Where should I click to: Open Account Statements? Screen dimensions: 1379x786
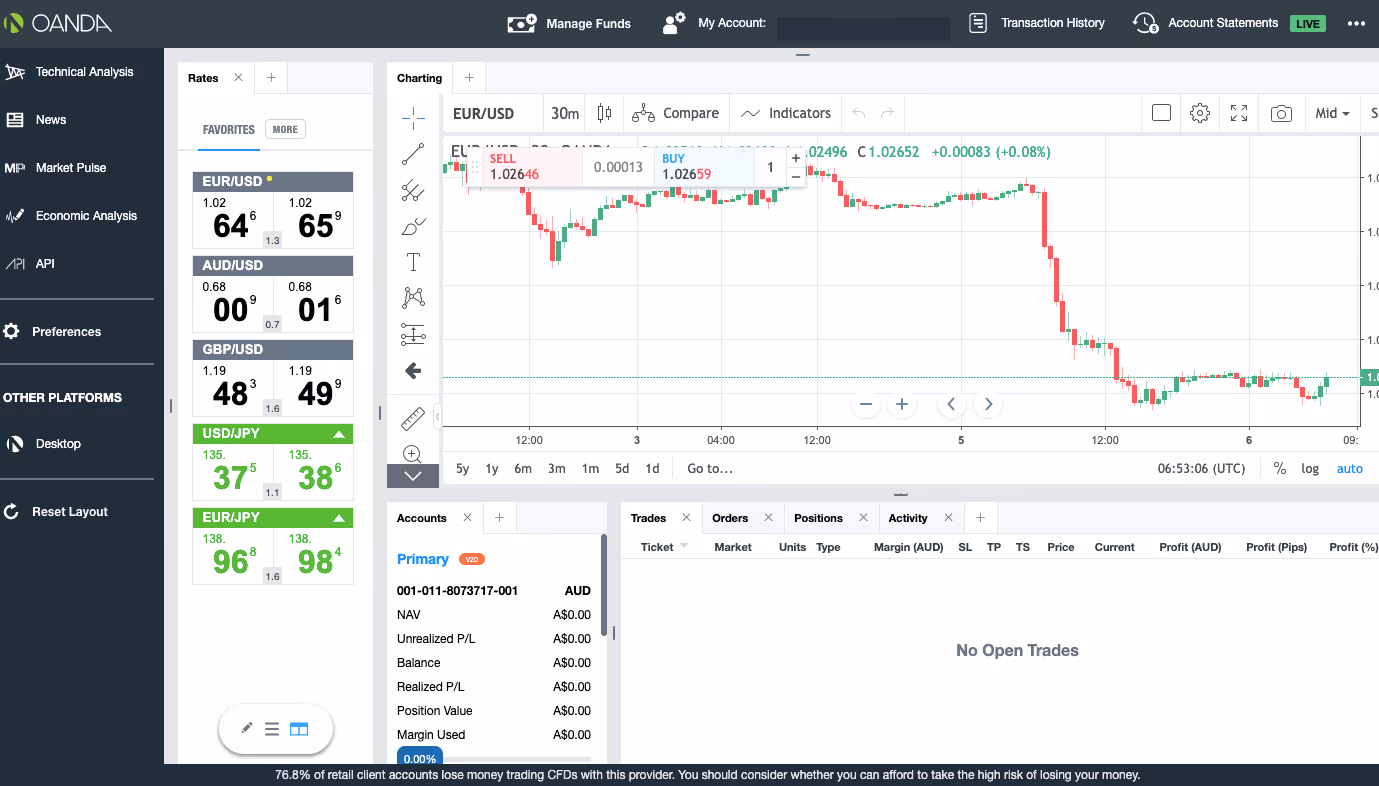[x=1206, y=23]
